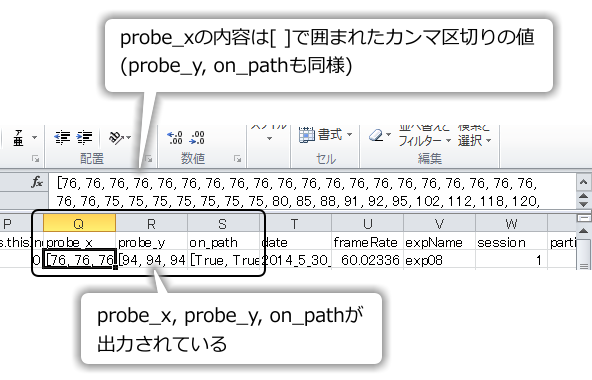Screen dimensions: 592x380
Task: Click the phonetic guide (ア亜) icon
Action: pyautogui.click(x=18, y=137)
